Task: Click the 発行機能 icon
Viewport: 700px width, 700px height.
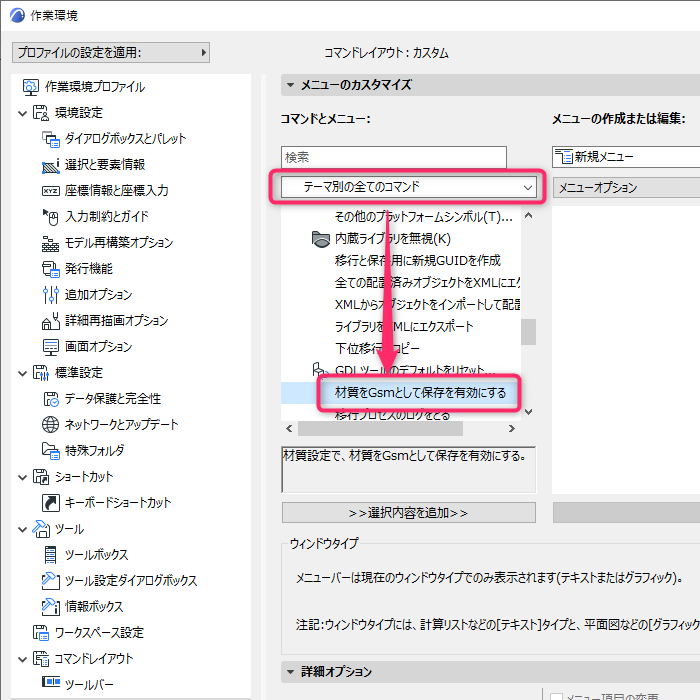Action: point(50,269)
